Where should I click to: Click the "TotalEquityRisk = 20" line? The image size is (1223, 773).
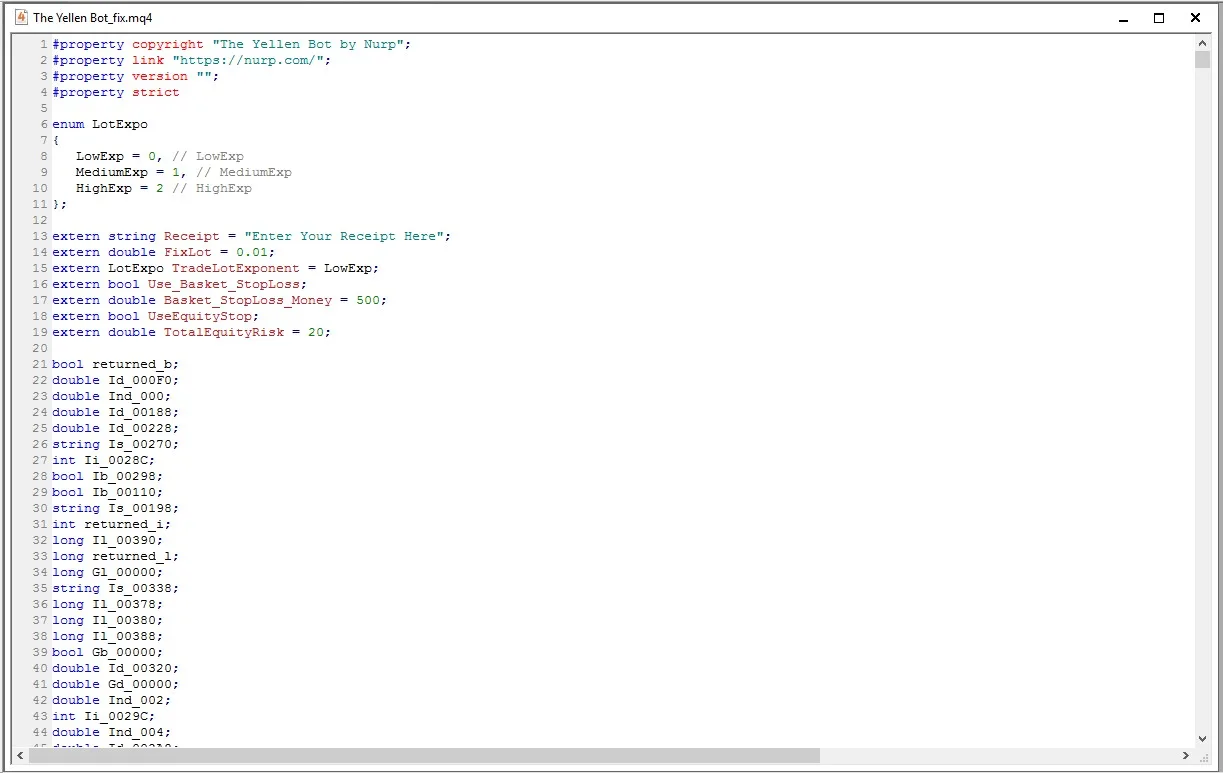coord(192,332)
